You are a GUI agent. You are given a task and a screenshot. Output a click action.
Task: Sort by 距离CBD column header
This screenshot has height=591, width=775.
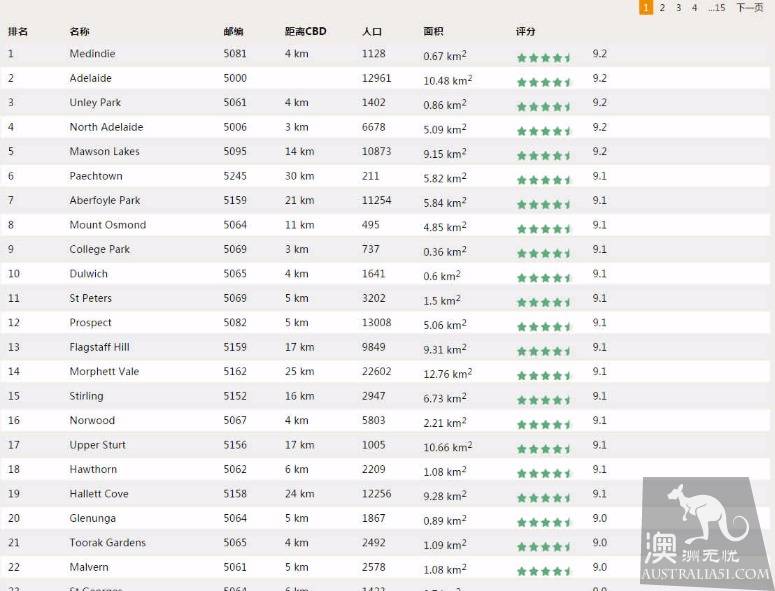coord(305,32)
